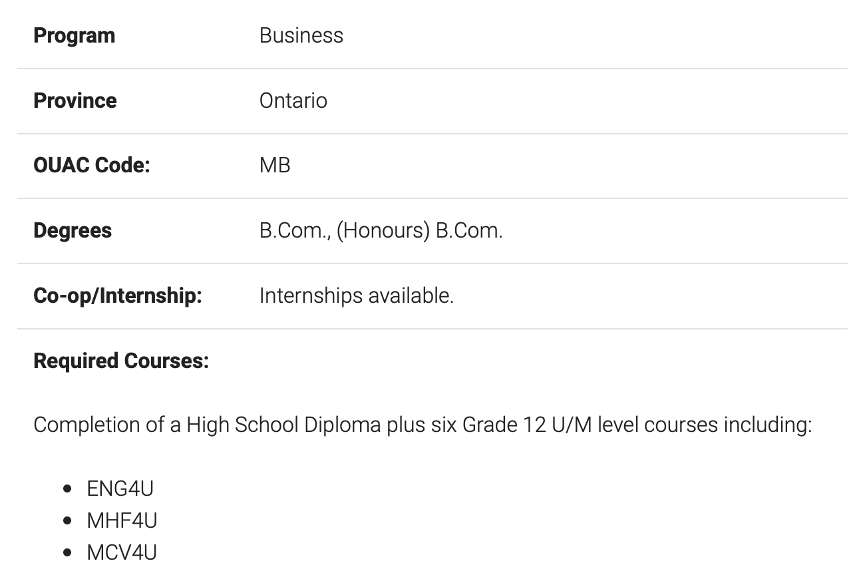Image resolution: width=866 pixels, height=587 pixels.
Task: Click the OUAC Code label
Action: coord(92,165)
